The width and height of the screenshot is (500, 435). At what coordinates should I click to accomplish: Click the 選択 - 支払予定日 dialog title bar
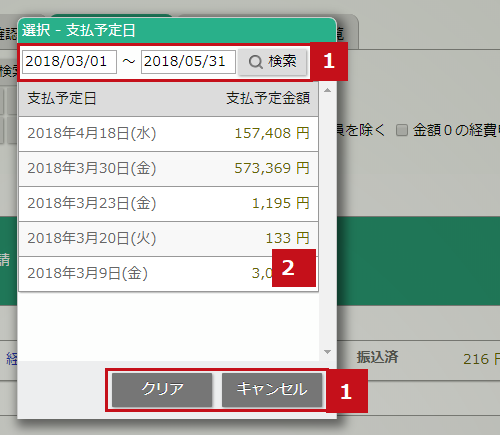tap(177, 31)
